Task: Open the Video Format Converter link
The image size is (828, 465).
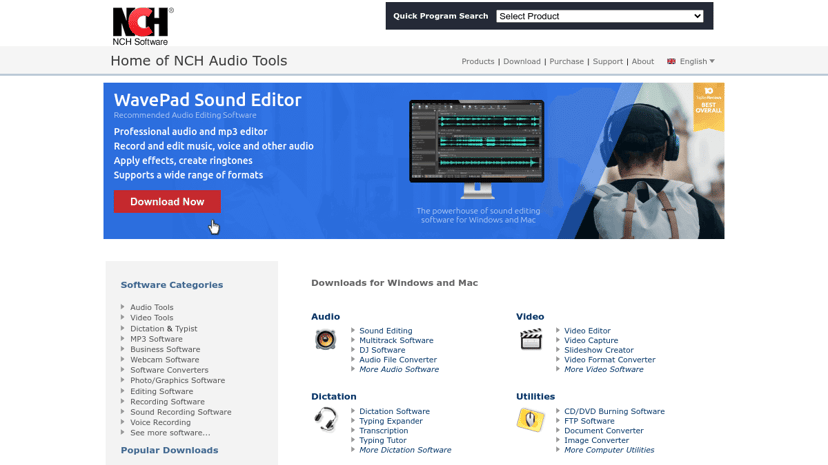Action: [x=609, y=359]
